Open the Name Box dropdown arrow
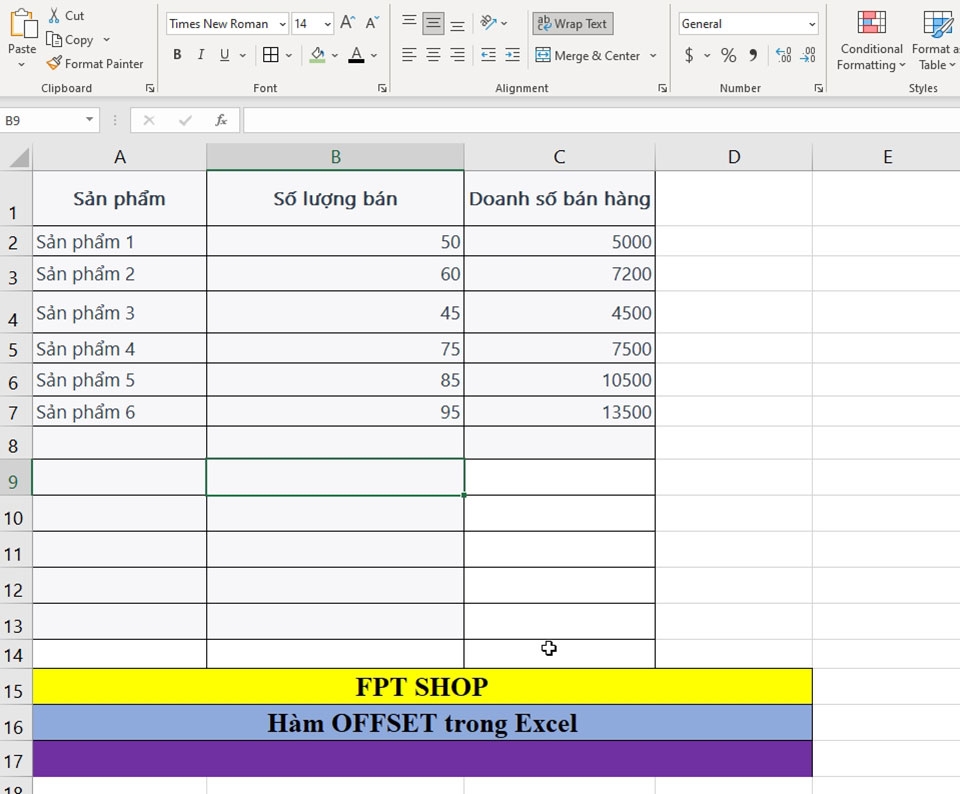The image size is (960, 794). (89, 119)
